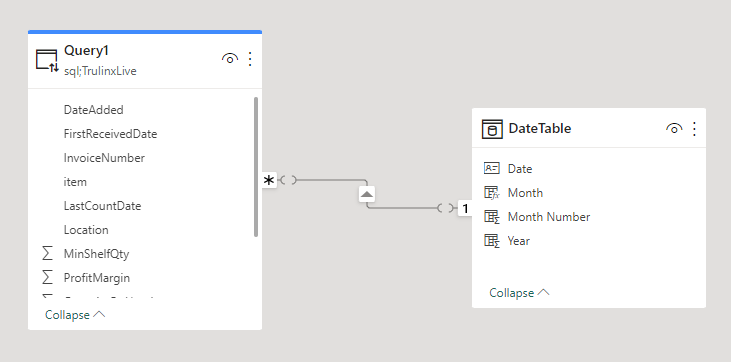Click the one-side 1 cardinality marker

click(465, 208)
